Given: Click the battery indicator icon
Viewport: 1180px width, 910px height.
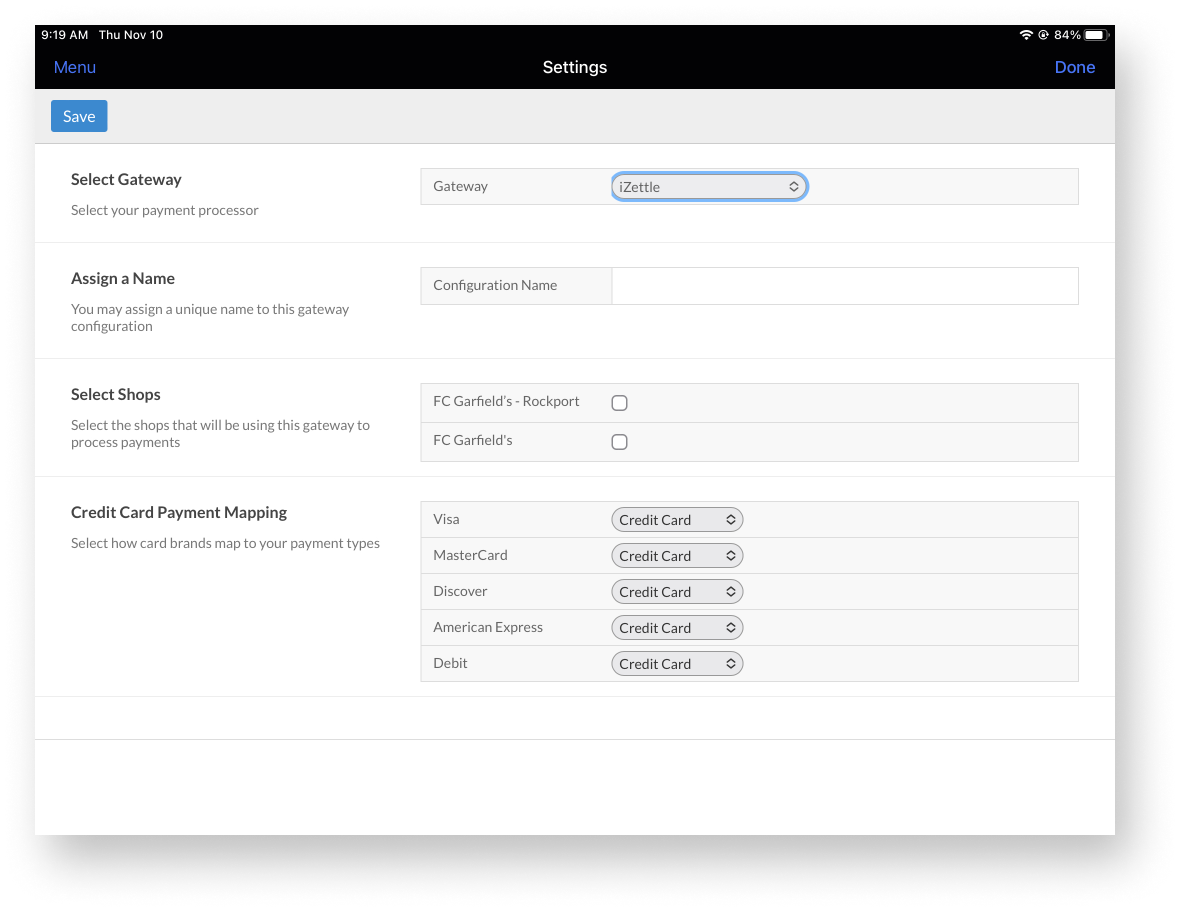Looking at the screenshot, I should [x=1096, y=35].
